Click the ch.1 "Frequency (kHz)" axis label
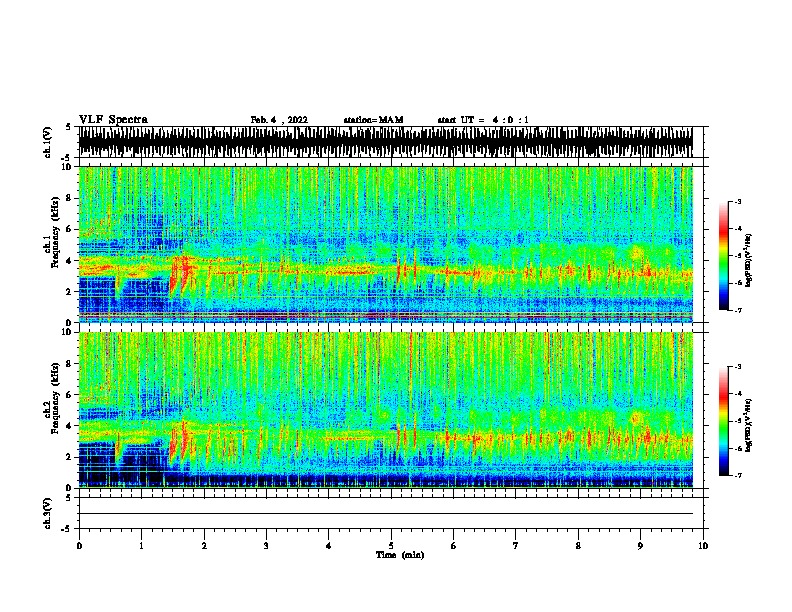Viewport: 792px width, 612px height. [x=55, y=232]
